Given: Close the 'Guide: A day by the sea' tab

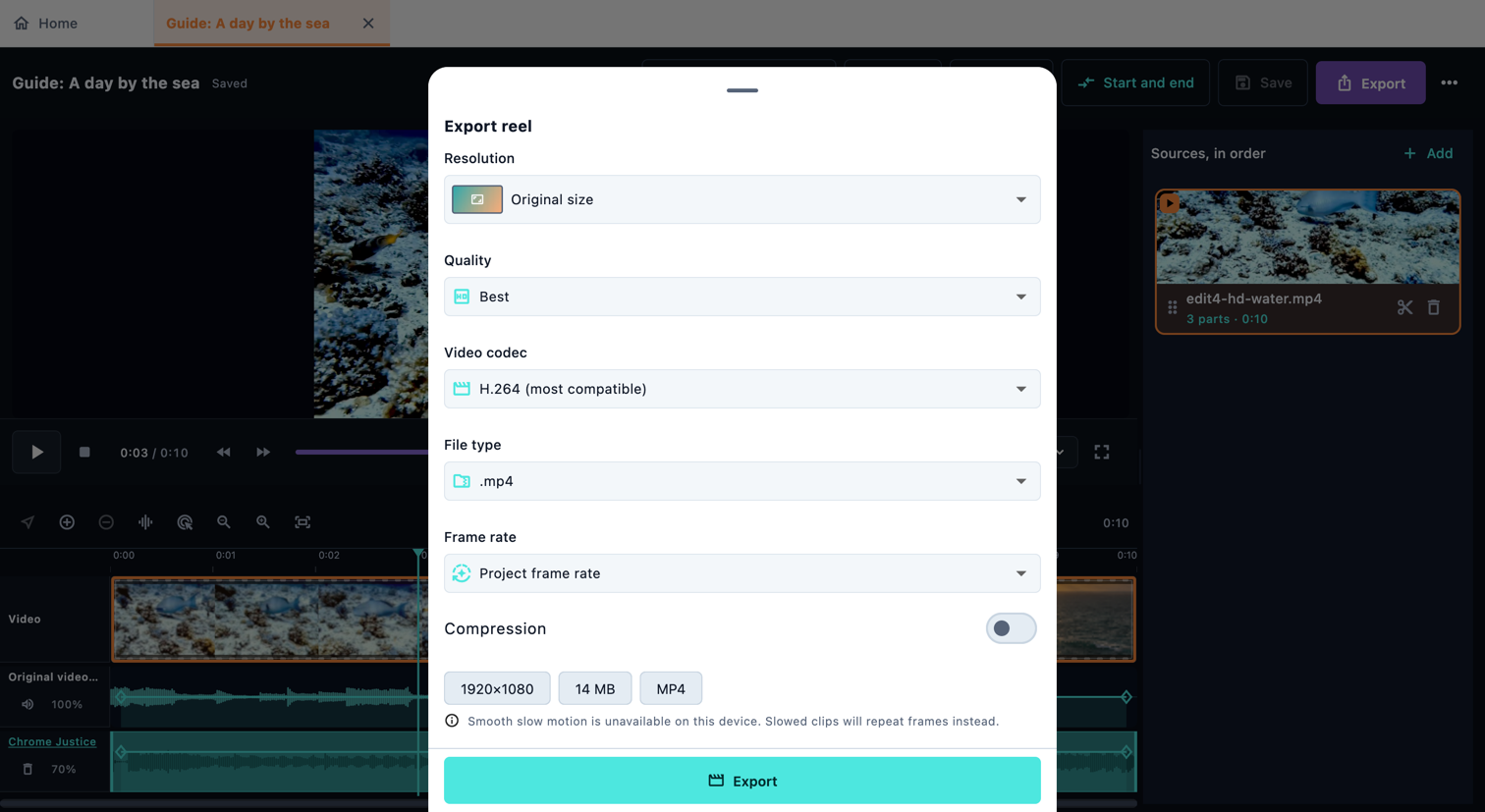Looking at the screenshot, I should click(x=368, y=23).
